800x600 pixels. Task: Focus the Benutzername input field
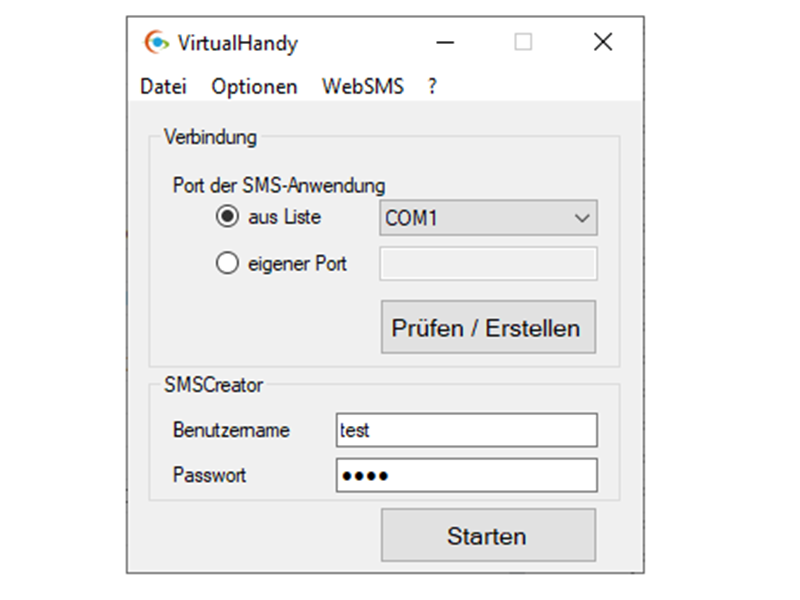[466, 430]
